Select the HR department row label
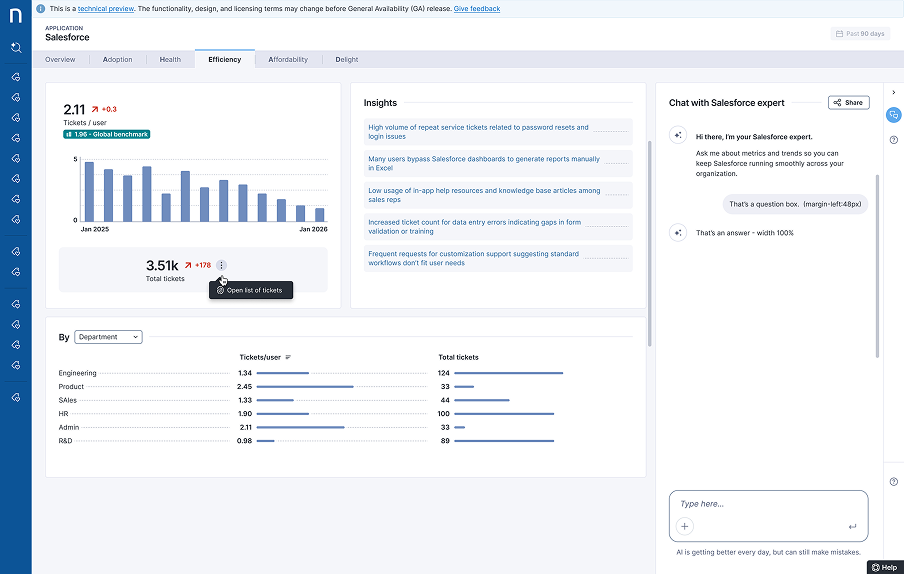Image resolution: width=904 pixels, height=574 pixels. pyautogui.click(x=63, y=414)
